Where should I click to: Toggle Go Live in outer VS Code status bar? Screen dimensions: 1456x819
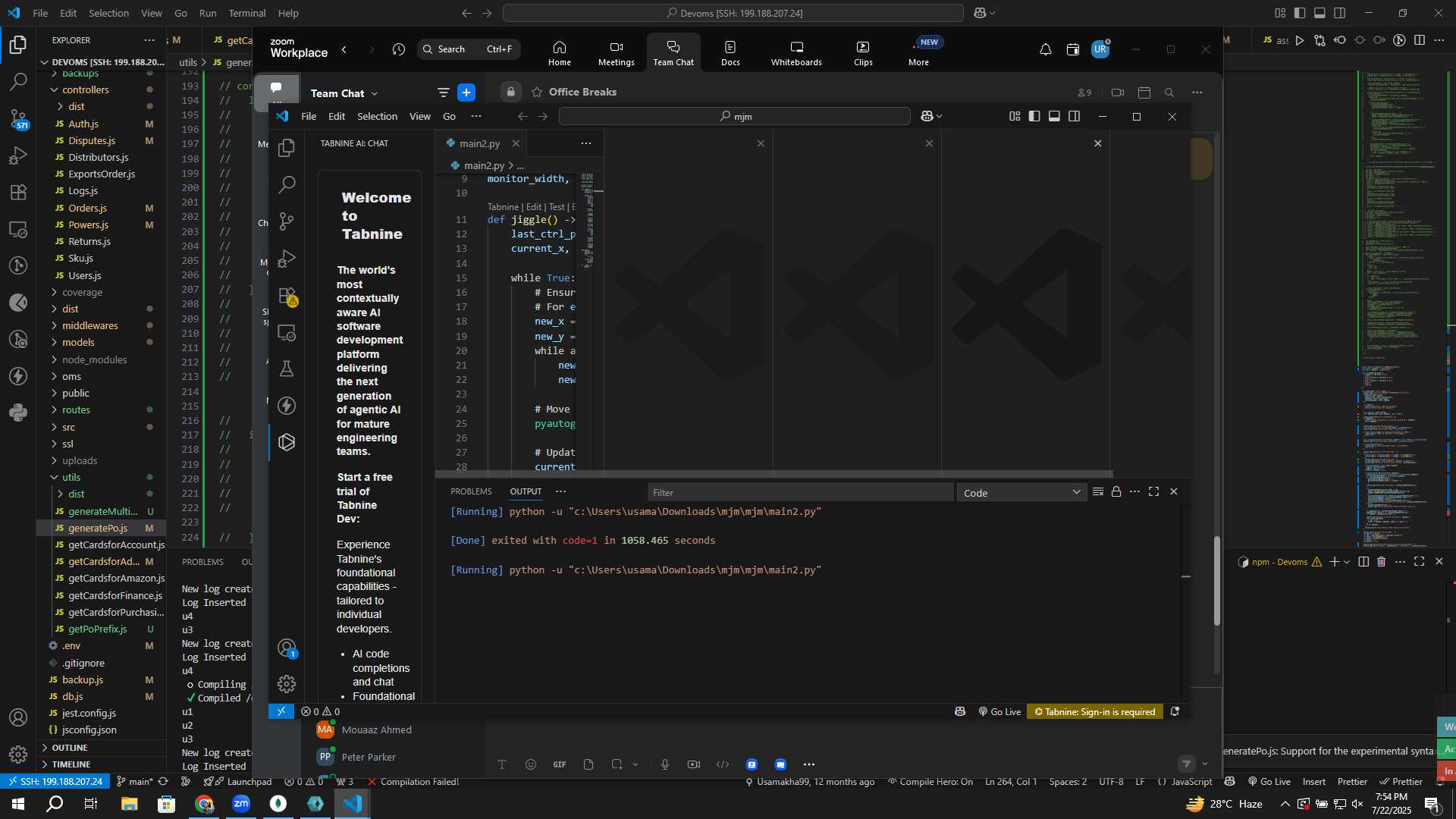point(1269,782)
